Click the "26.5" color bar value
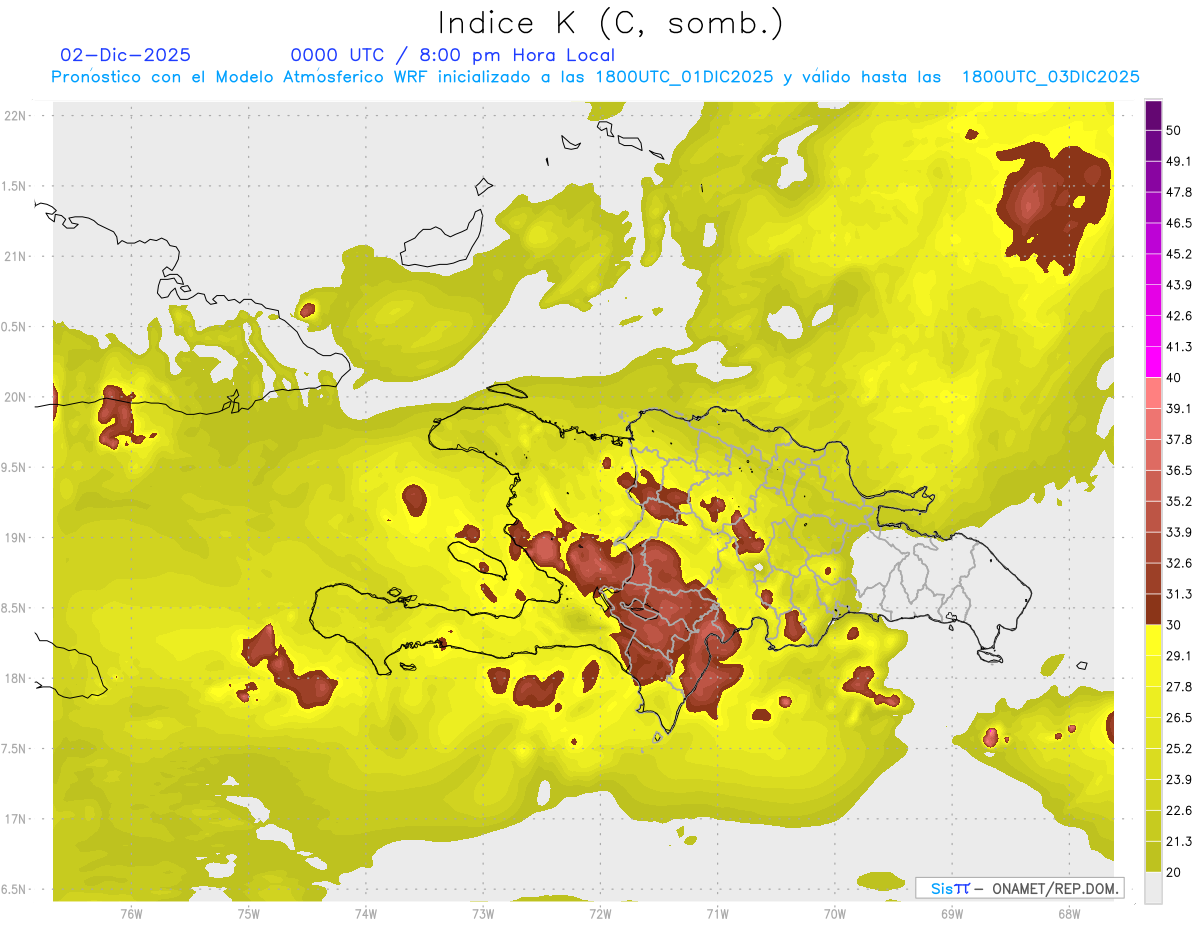Image resolution: width=1200 pixels, height=927 pixels. tap(1179, 718)
